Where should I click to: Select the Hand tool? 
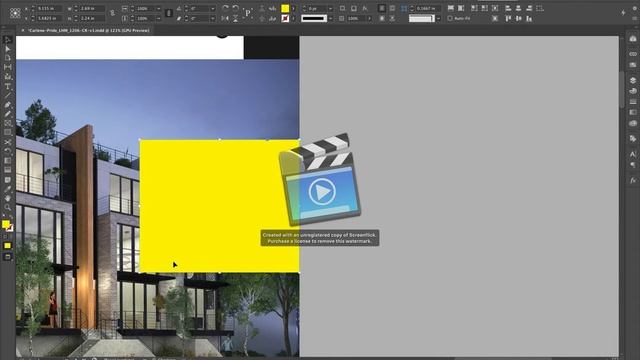point(7,198)
